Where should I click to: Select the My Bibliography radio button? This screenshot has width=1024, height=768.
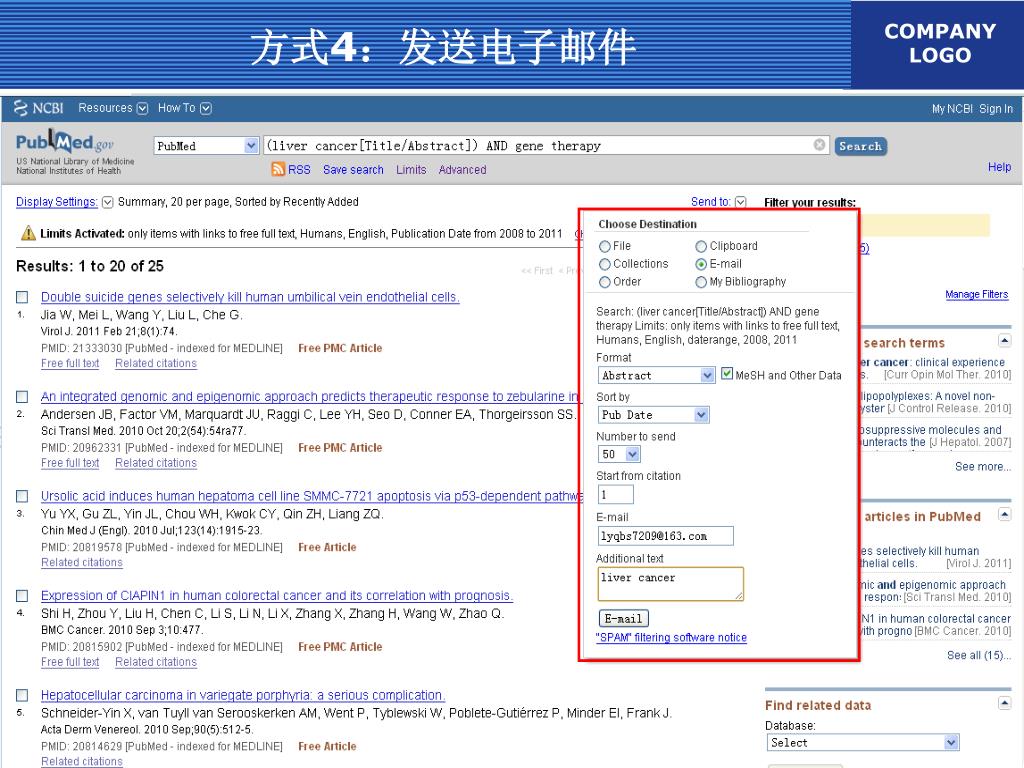(x=701, y=282)
